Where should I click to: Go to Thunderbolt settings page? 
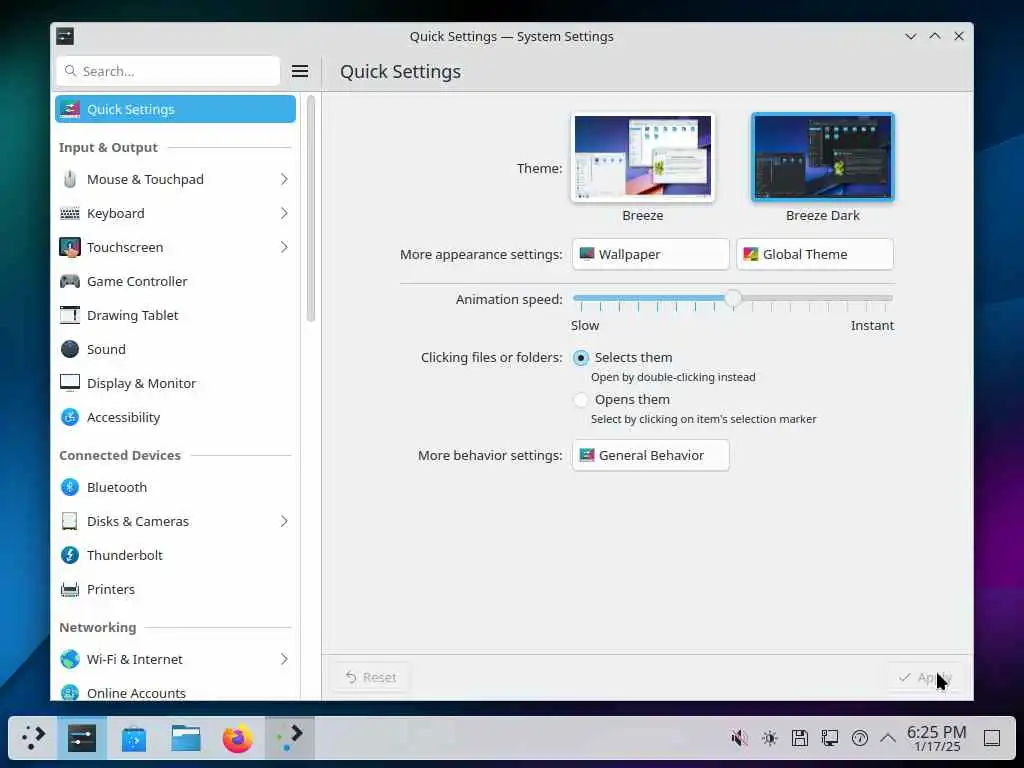click(x=175, y=555)
